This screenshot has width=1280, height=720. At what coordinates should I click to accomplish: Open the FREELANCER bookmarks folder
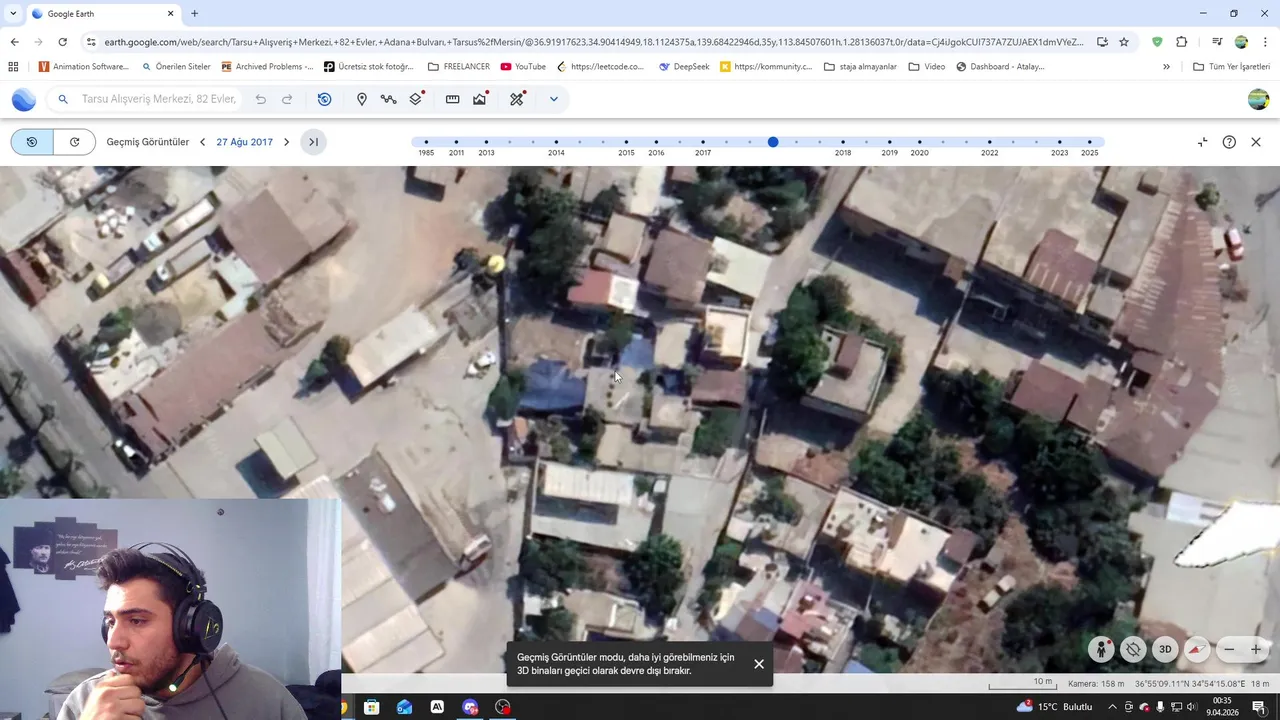(459, 67)
